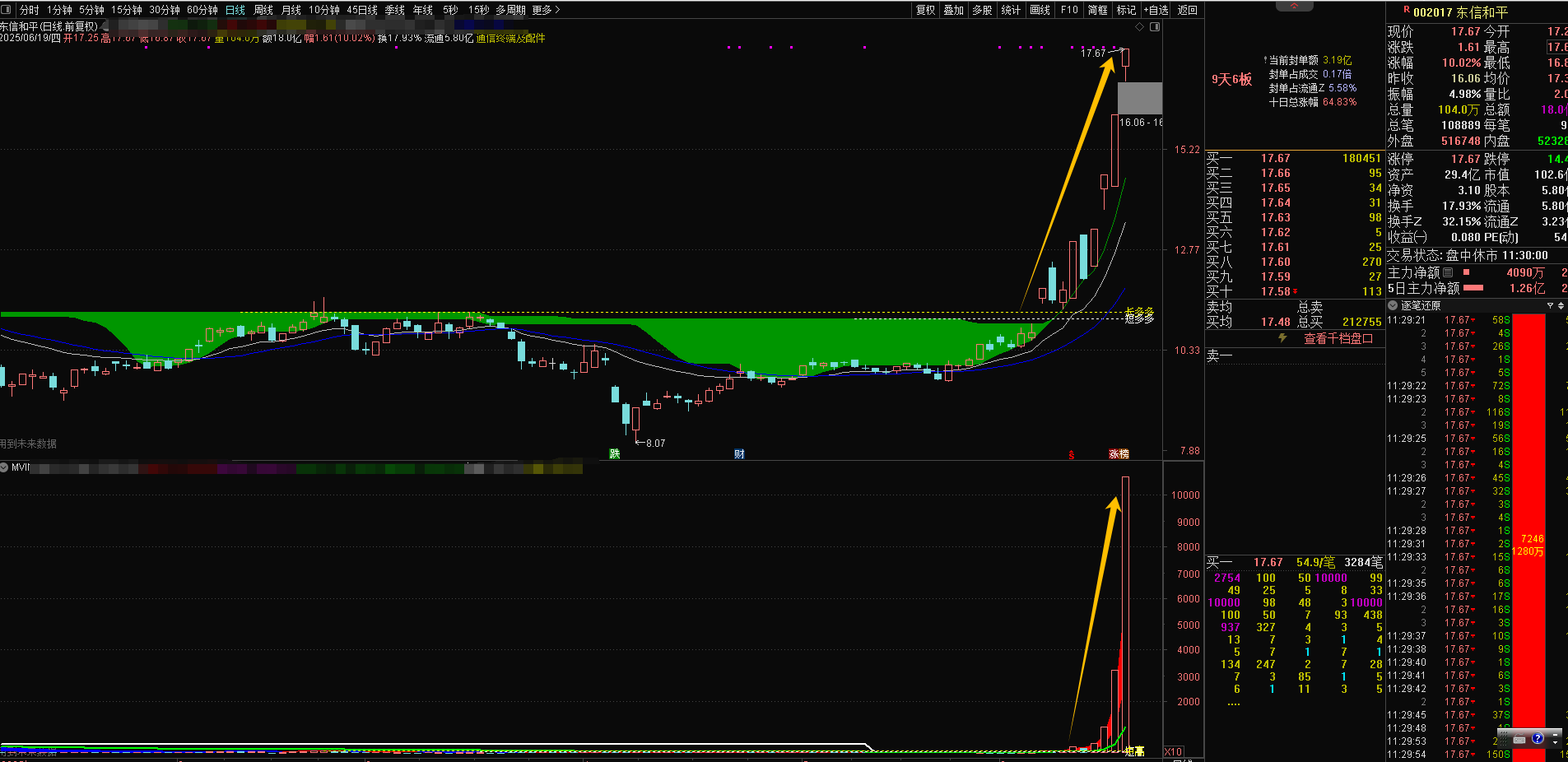This screenshot has width=1568, height=762.
Task: Click the 主力净额 detail icon
Action: coord(1449,272)
